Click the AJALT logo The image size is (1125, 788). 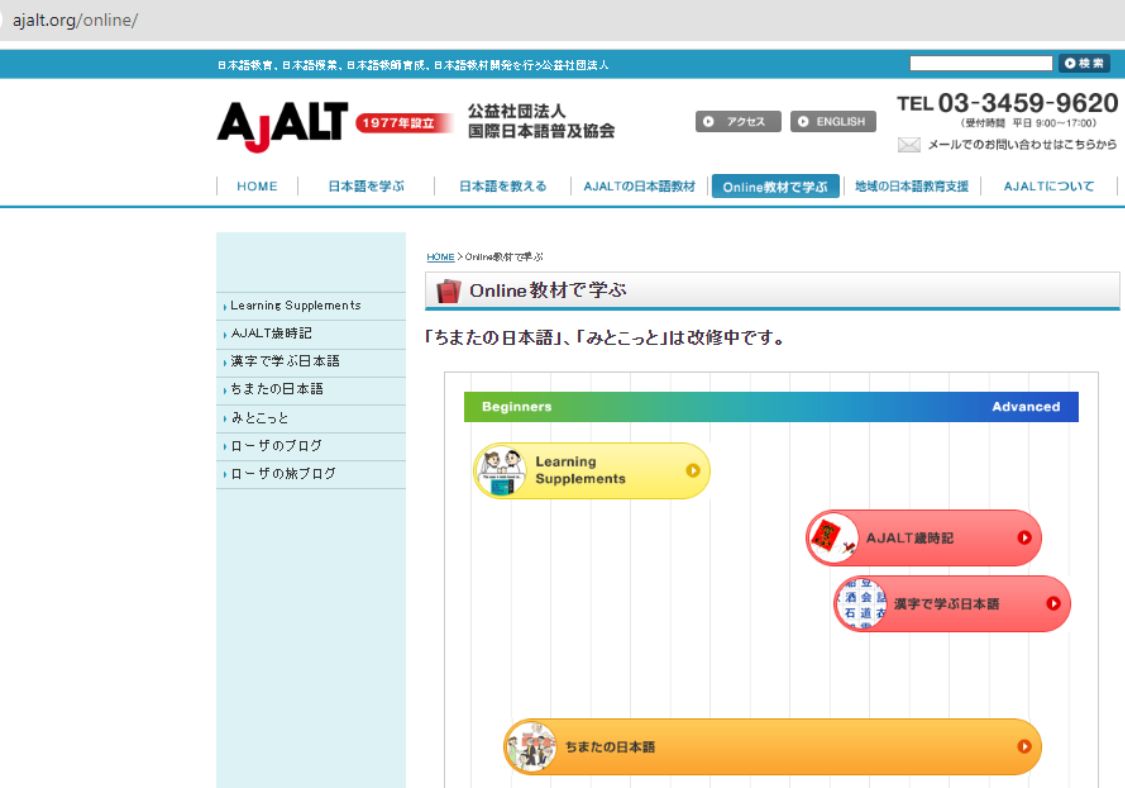(x=282, y=126)
